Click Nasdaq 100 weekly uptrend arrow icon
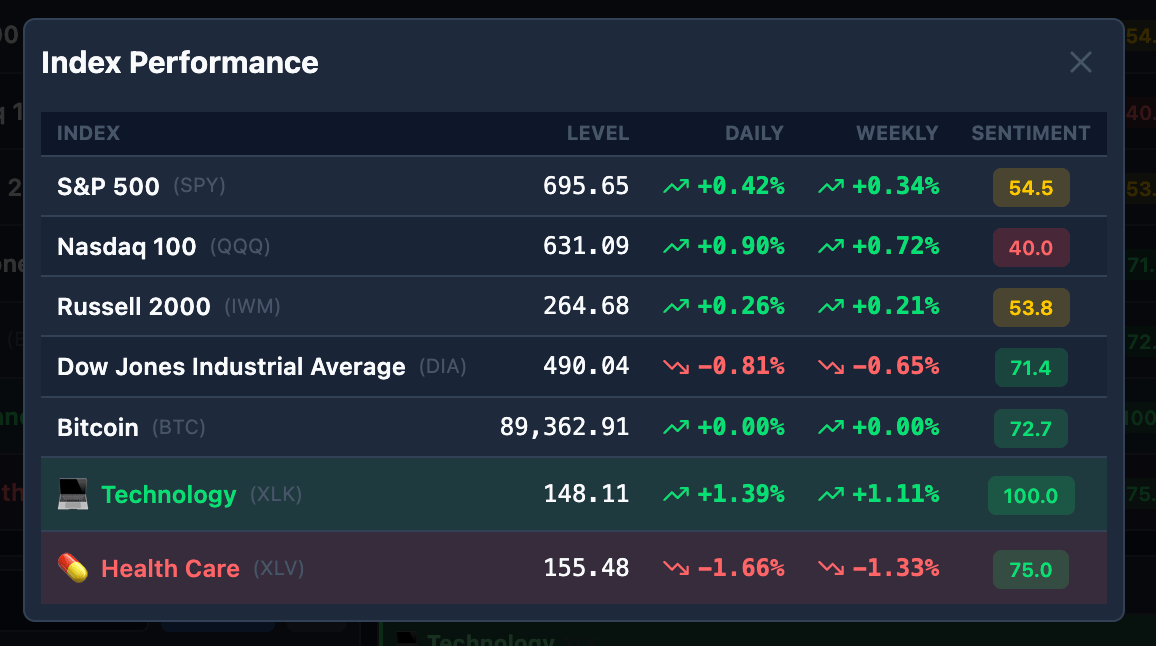Image resolution: width=1156 pixels, height=646 pixels. click(831, 246)
